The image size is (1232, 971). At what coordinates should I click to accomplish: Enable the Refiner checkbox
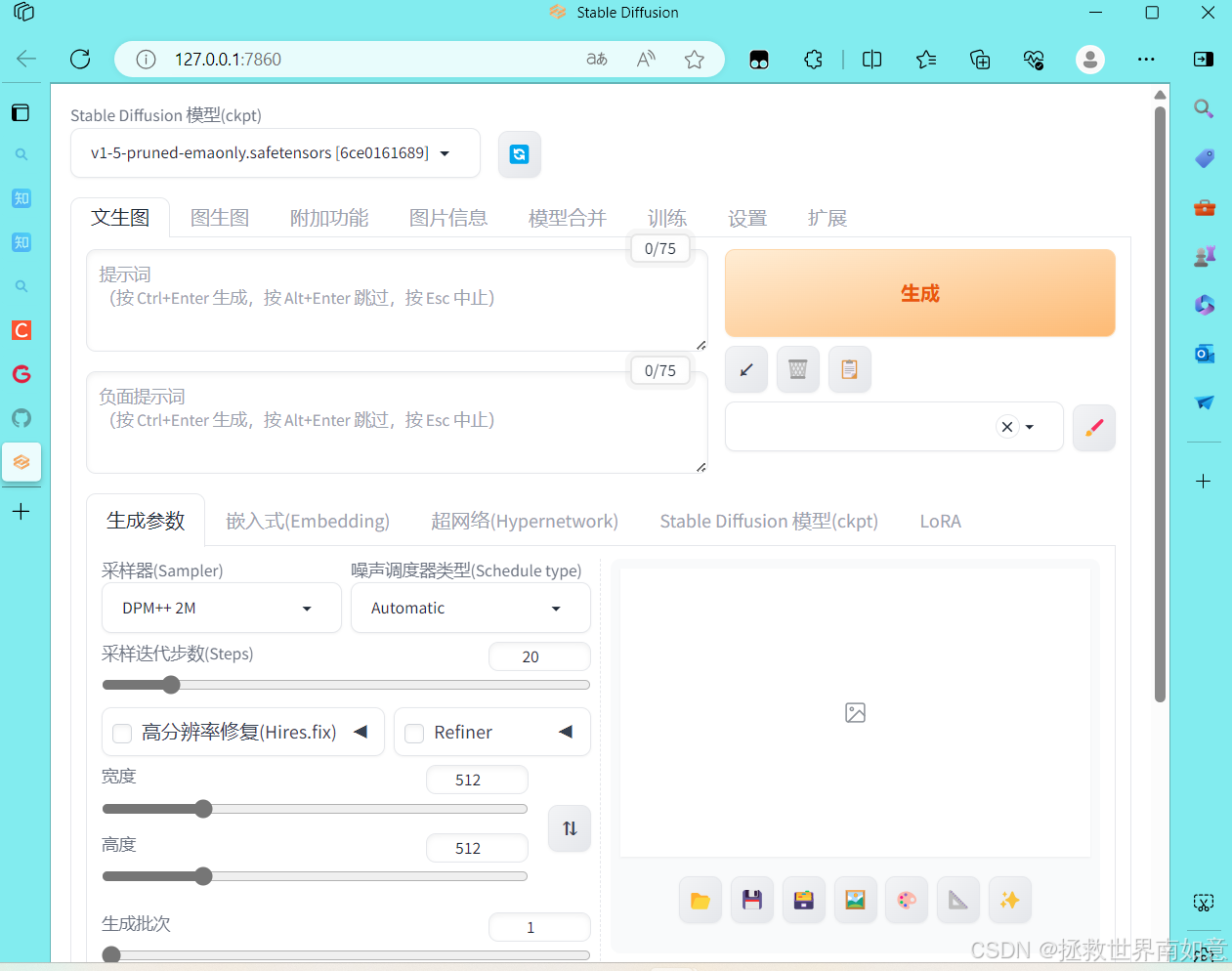point(414,733)
